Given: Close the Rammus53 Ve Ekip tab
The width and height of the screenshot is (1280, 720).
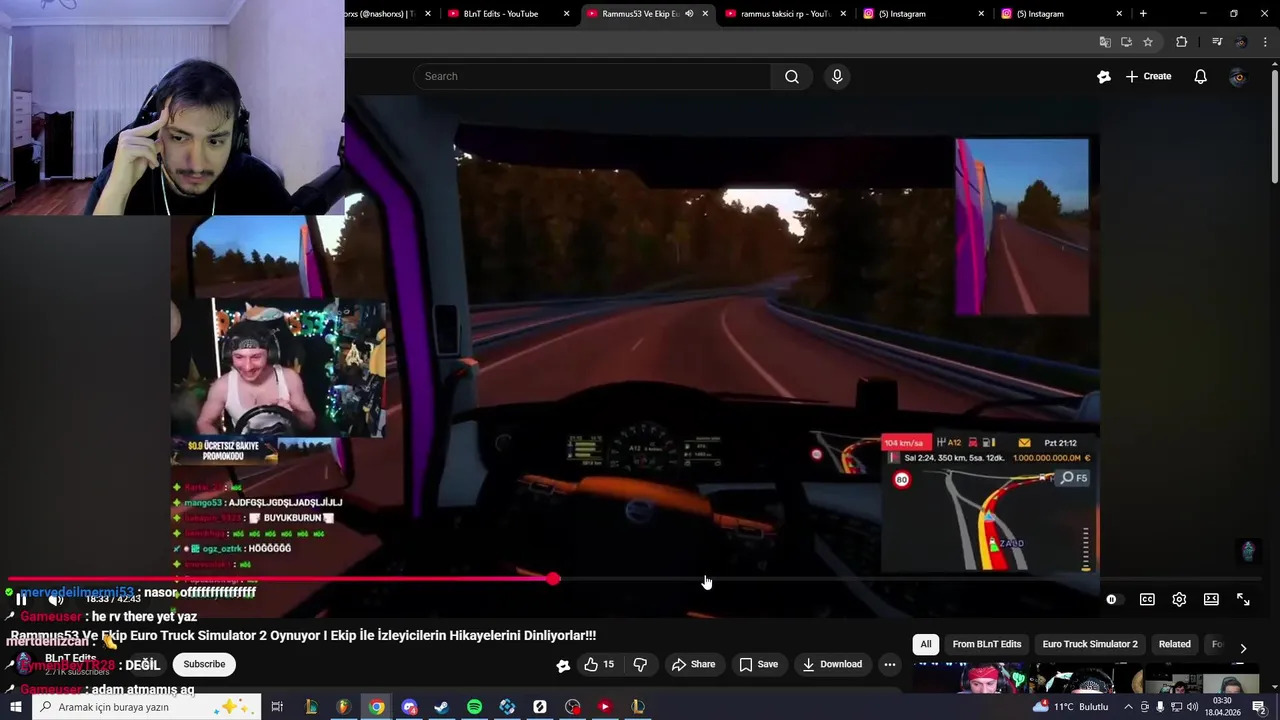Looking at the screenshot, I should (x=705, y=14).
